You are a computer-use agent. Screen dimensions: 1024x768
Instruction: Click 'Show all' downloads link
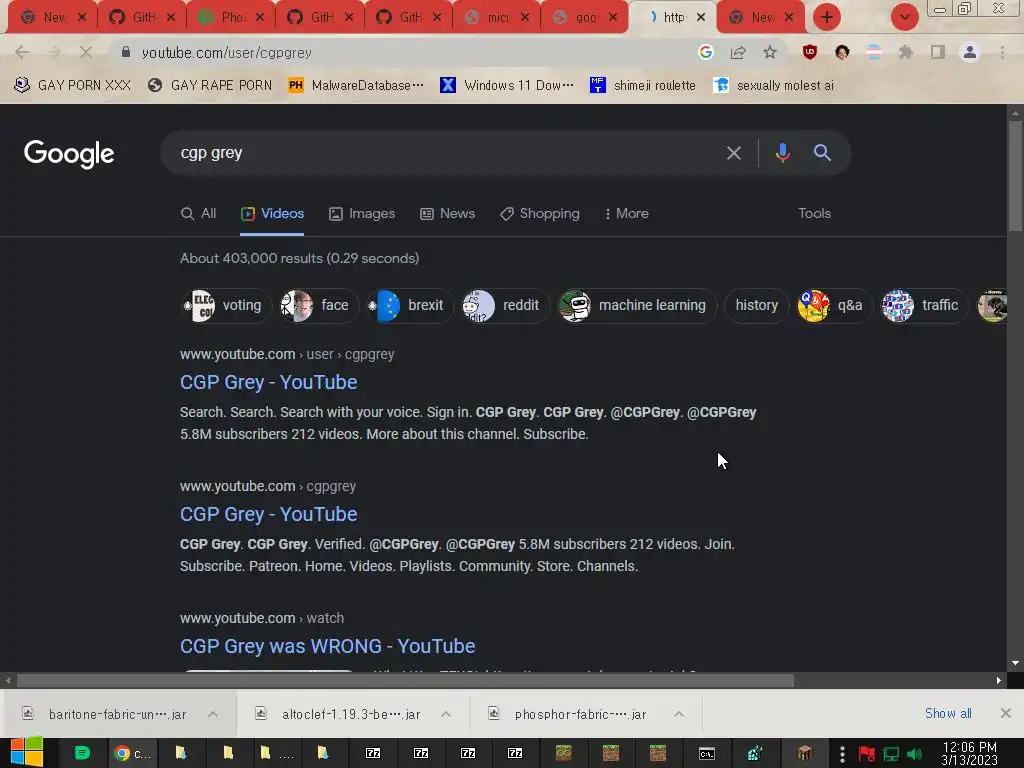tap(948, 713)
